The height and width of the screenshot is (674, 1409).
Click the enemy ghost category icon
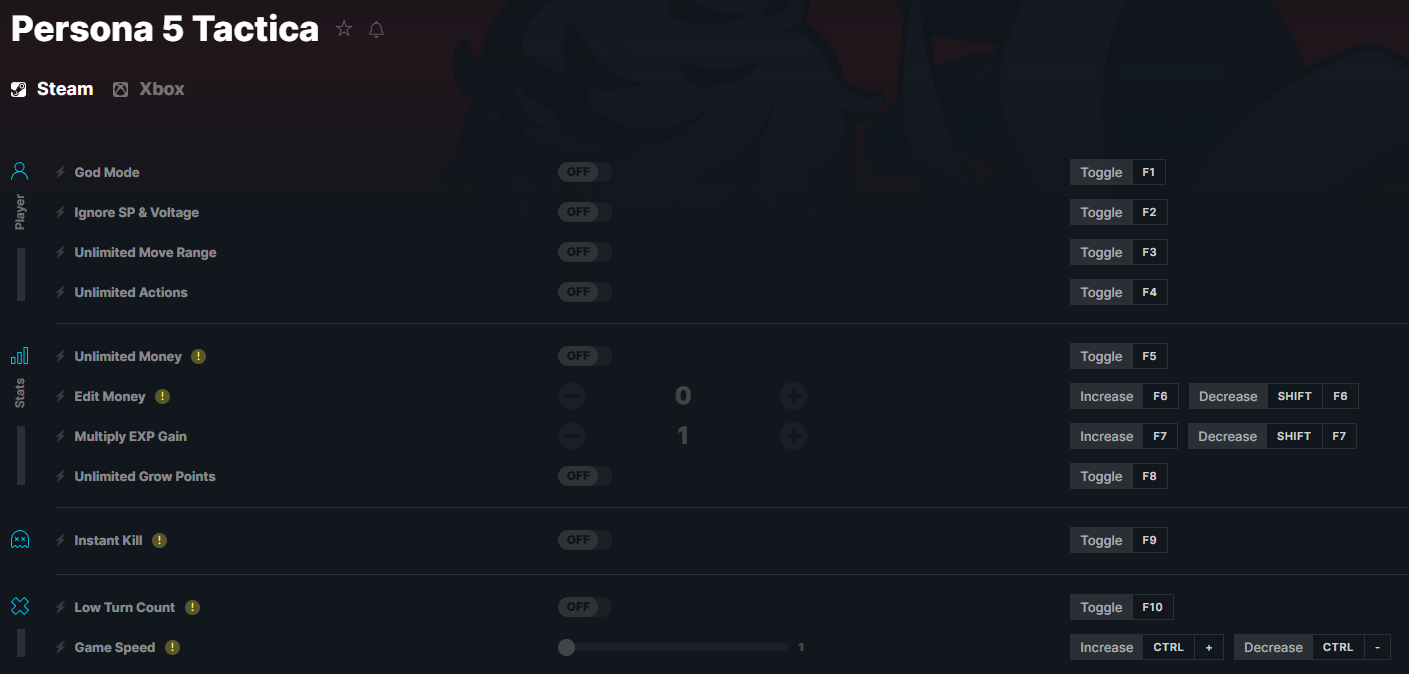click(x=20, y=540)
